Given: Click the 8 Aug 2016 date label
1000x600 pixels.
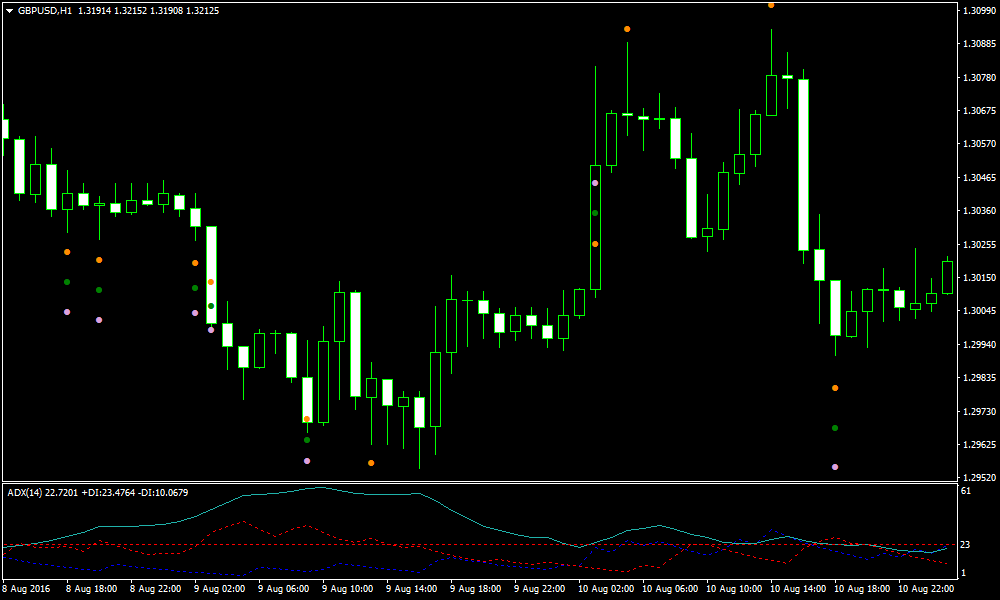Looking at the screenshot, I should coord(25,588).
